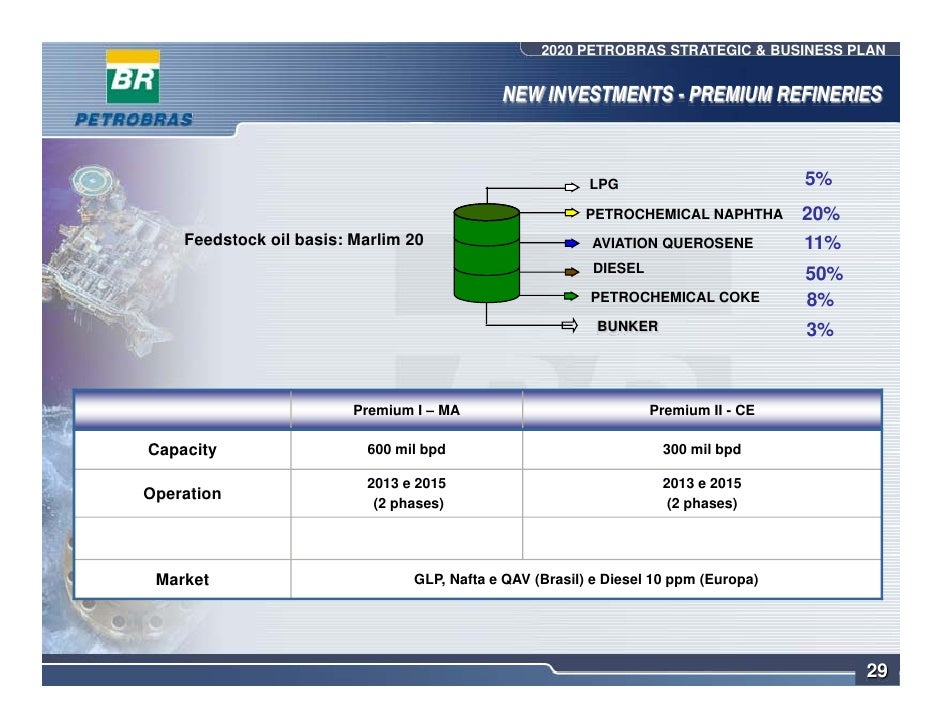
Task: Click the green Petrochemical Coke arrow
Action: [571, 296]
